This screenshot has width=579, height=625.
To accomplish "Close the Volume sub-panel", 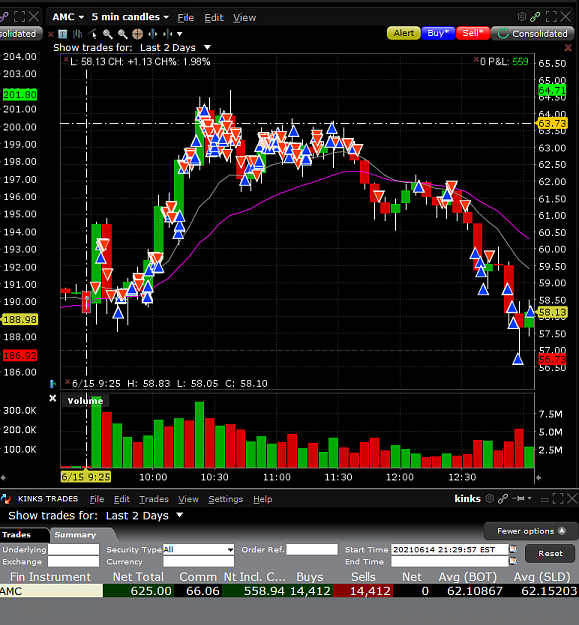I will (53, 398).
